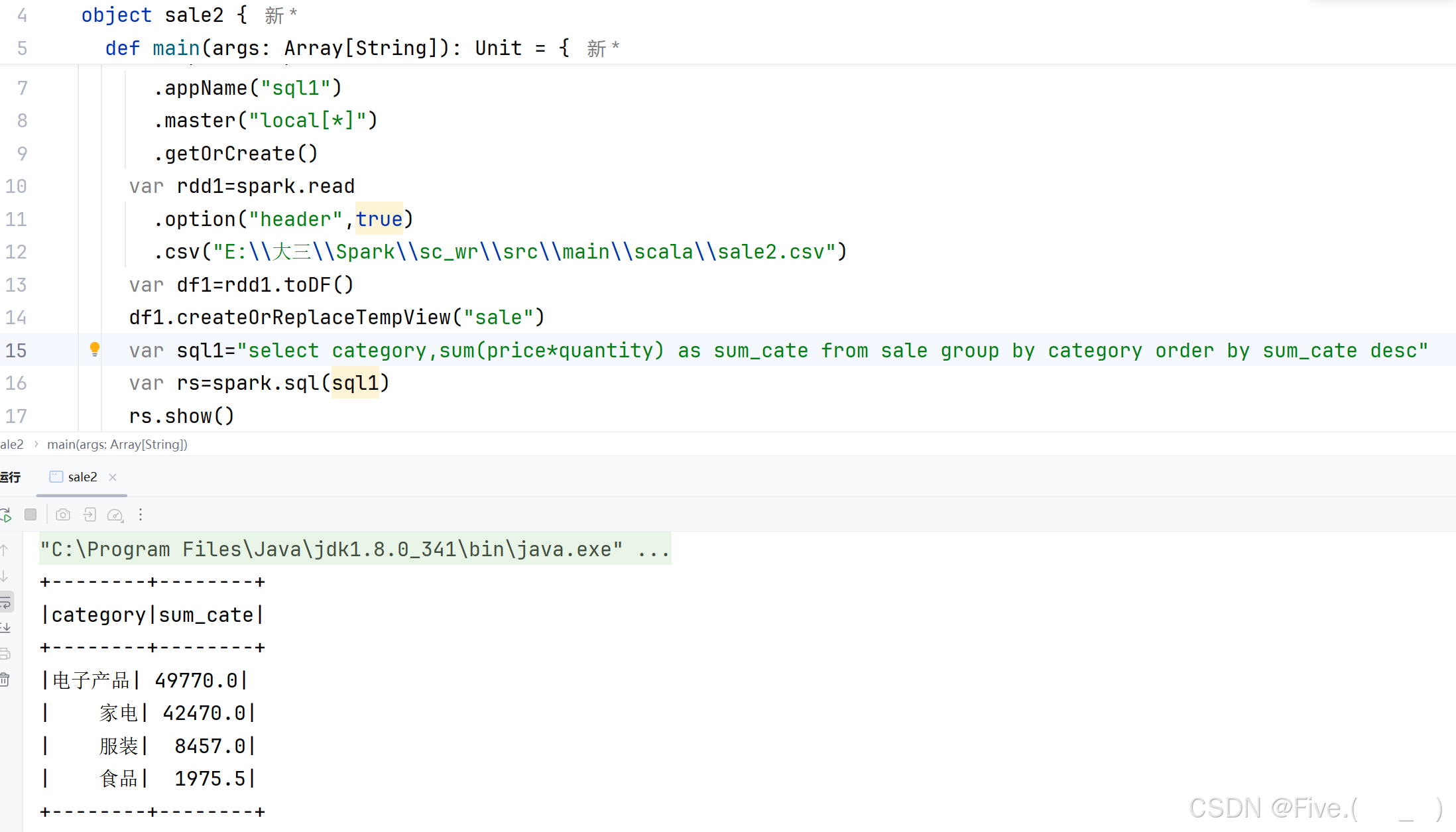Click breadcrumb main(args: Array[String])
Image resolution: width=1456 pixels, height=832 pixels.
click(x=117, y=445)
